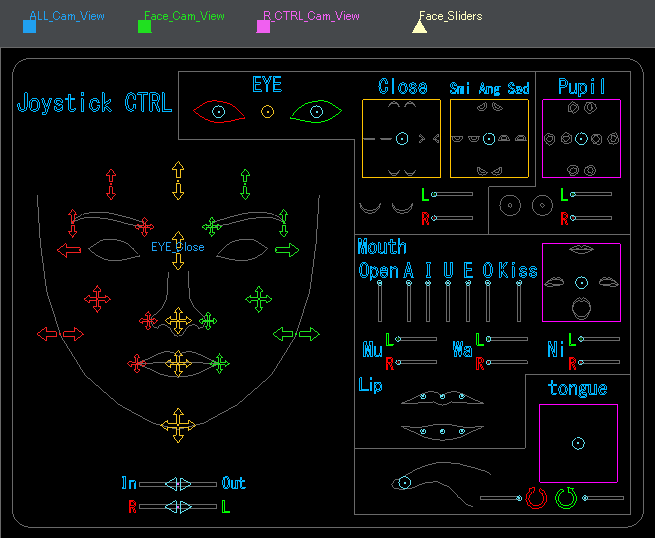Grab the R-L slider arrow handle

click(x=178, y=507)
